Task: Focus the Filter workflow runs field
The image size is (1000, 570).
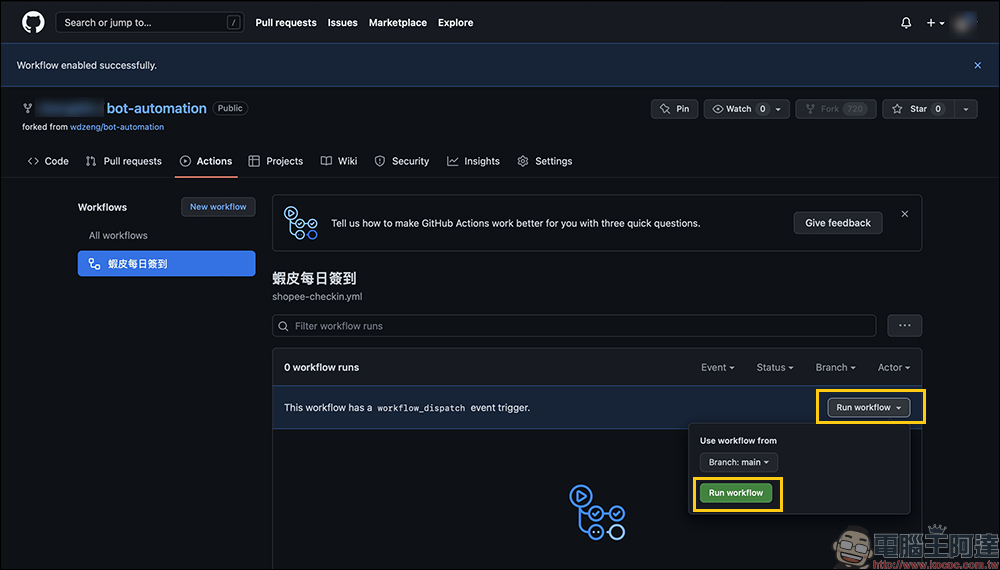Action: tap(574, 326)
